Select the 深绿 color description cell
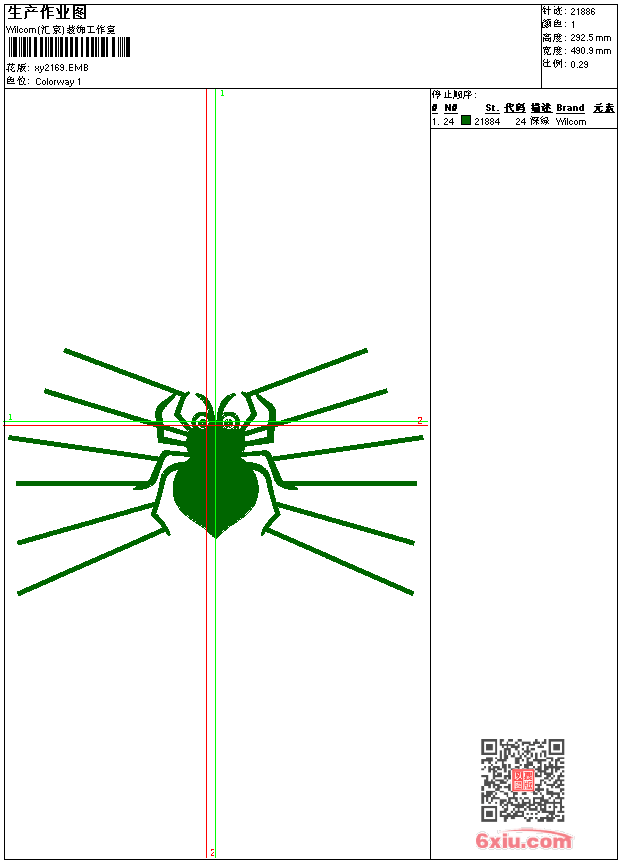This screenshot has height=860, width=620. pos(539,121)
